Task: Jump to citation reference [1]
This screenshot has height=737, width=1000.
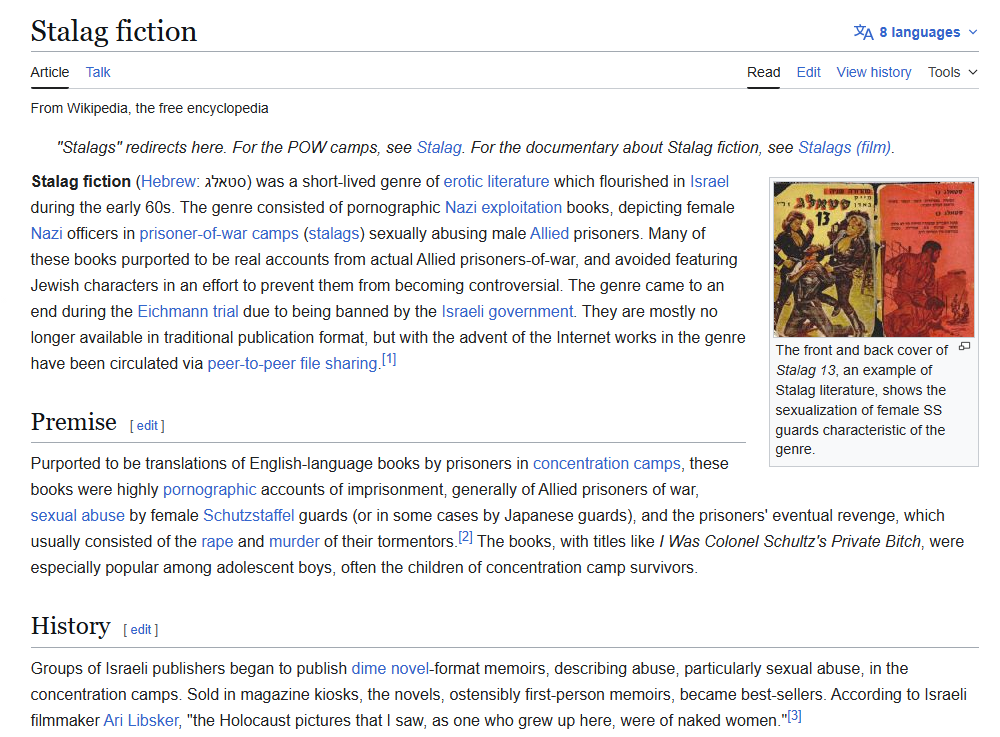Action: pos(389,360)
